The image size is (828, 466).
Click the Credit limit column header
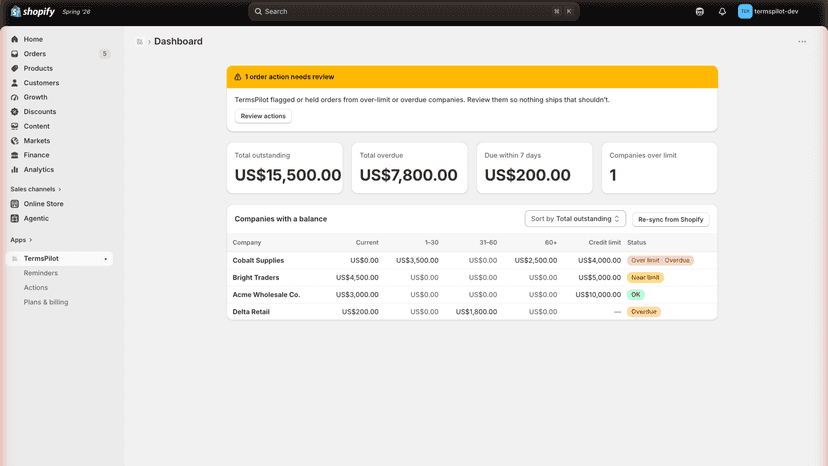pyautogui.click(x=605, y=243)
